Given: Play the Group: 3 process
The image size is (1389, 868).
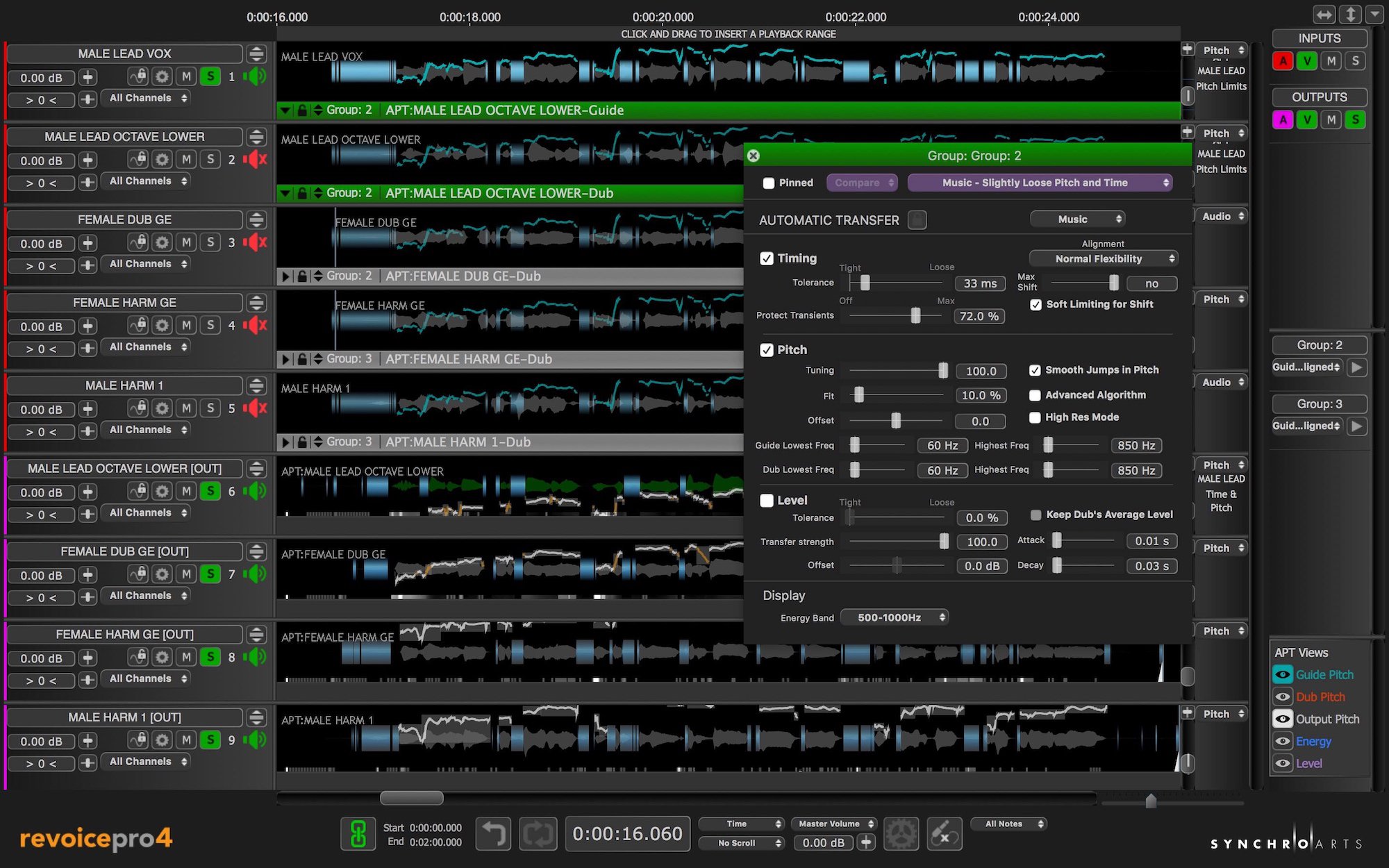Looking at the screenshot, I should (1356, 426).
